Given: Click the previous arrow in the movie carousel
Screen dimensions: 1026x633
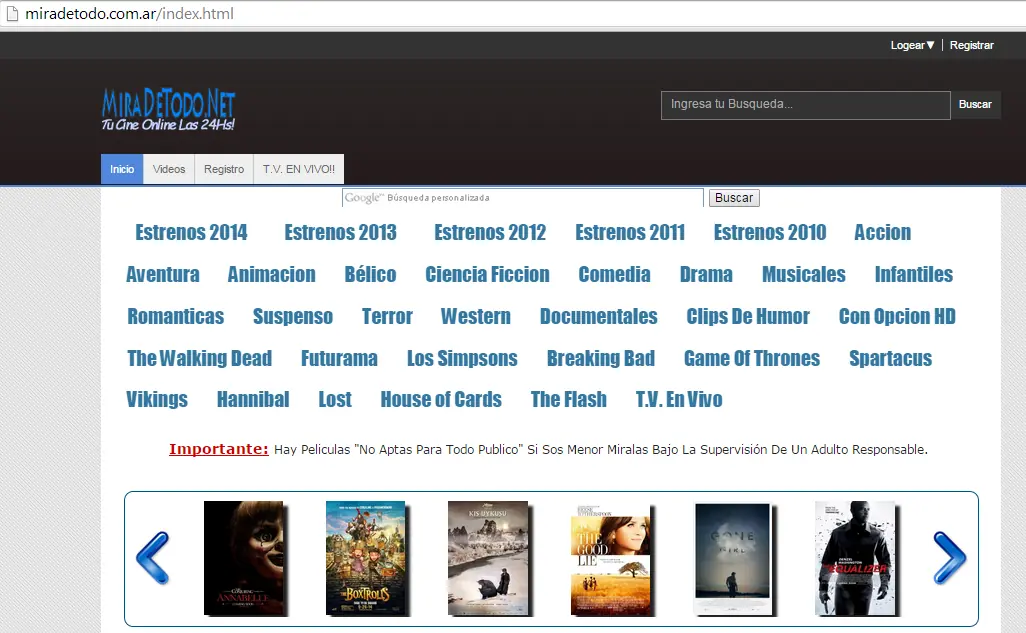Looking at the screenshot, I should 152,558.
